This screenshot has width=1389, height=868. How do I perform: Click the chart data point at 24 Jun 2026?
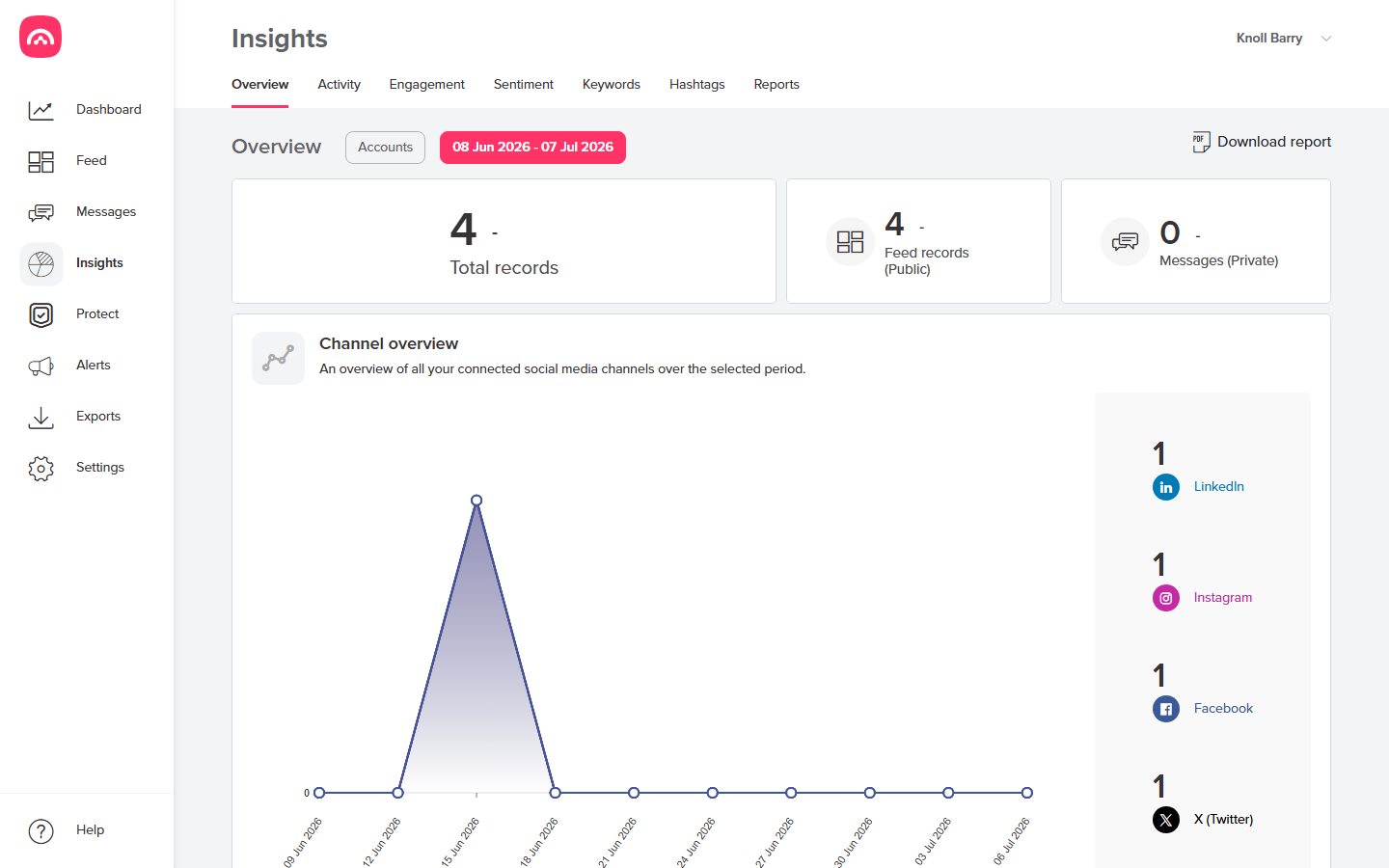point(713,793)
